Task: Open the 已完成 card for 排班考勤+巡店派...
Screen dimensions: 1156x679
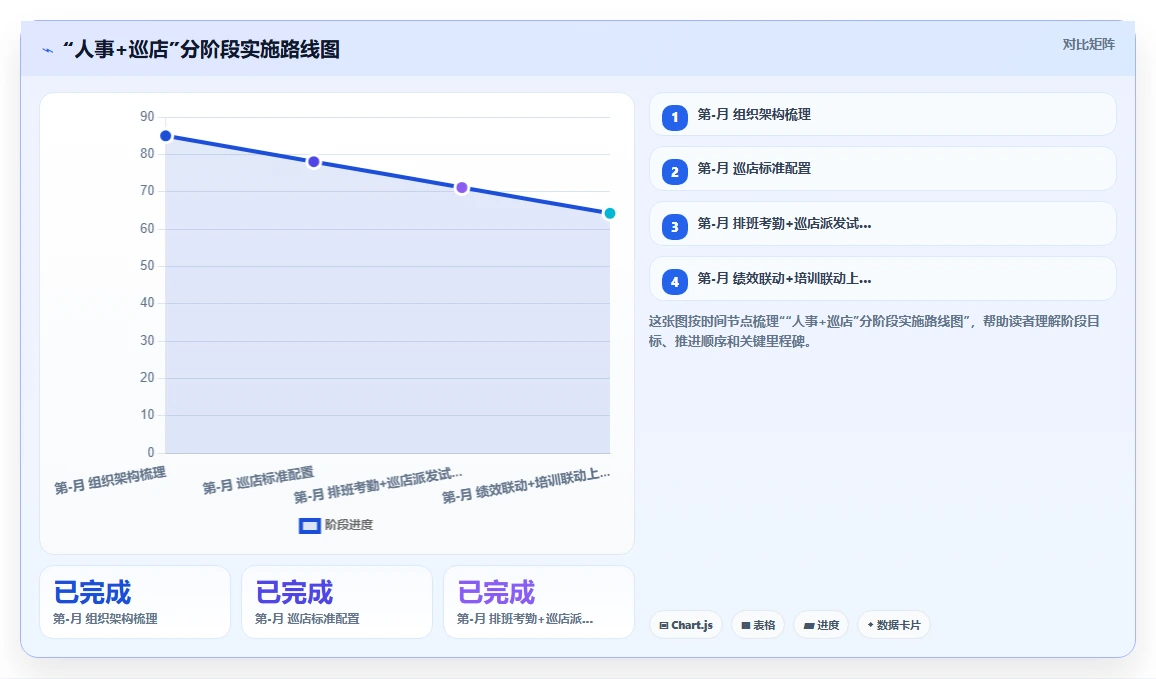Action: [x=539, y=602]
